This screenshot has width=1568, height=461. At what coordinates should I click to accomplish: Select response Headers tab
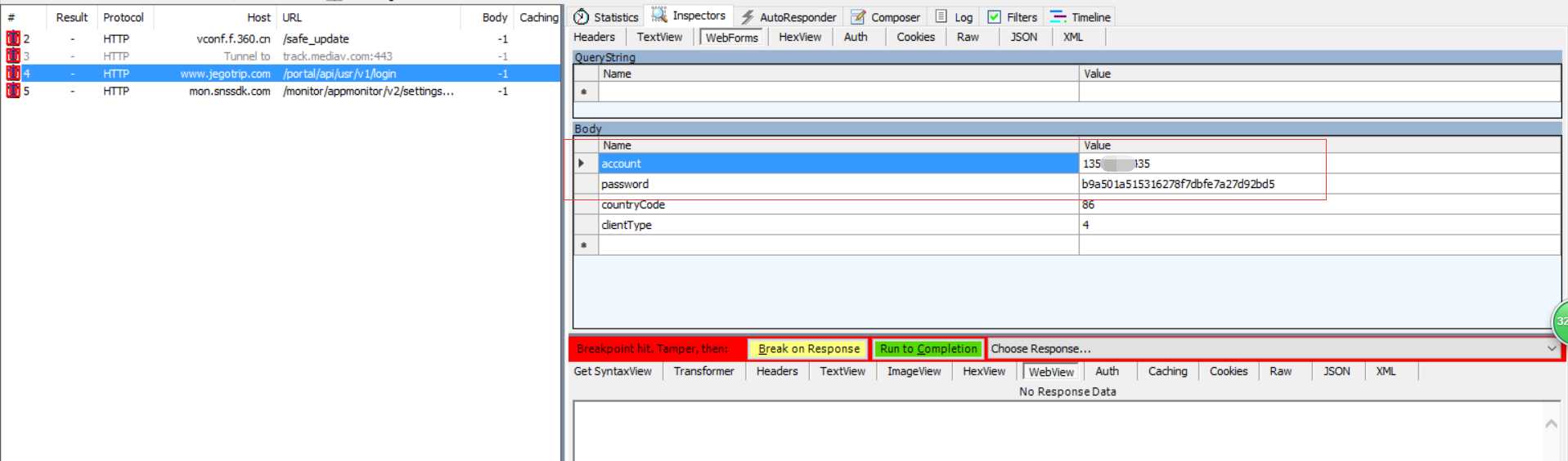(777, 371)
